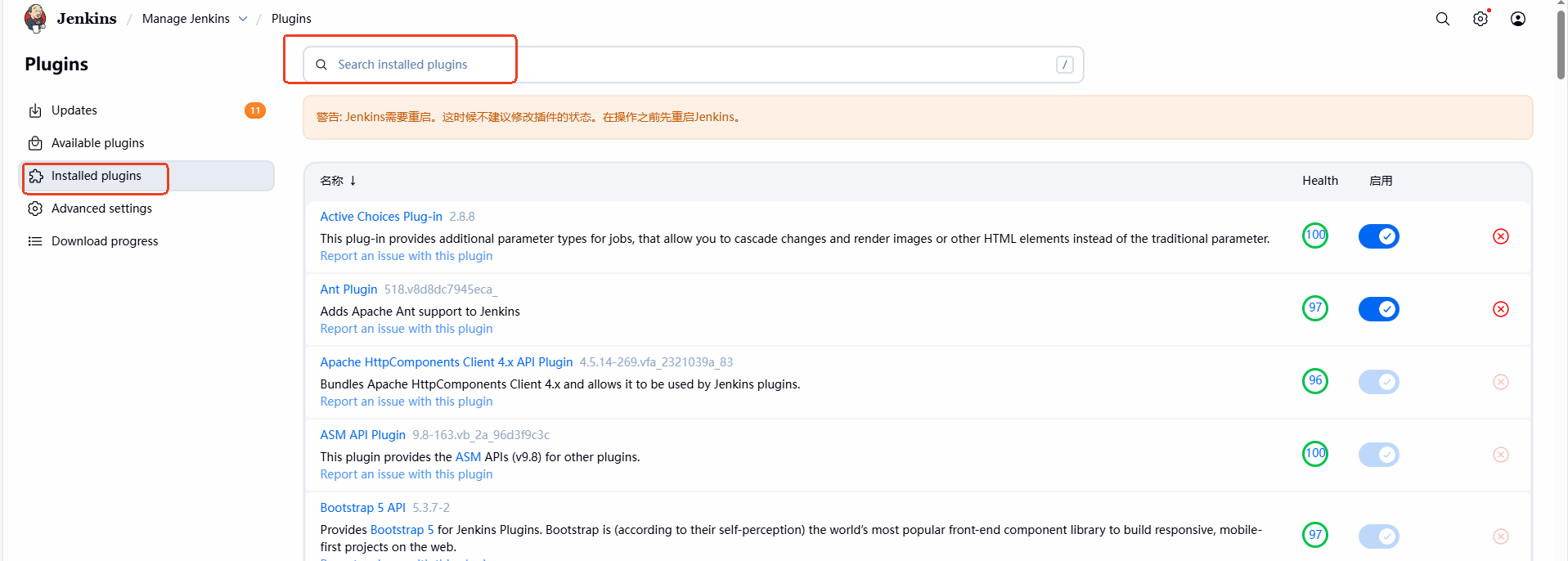Sort by 名称 column header arrow
Viewport: 1568px width, 561px height.
click(353, 181)
